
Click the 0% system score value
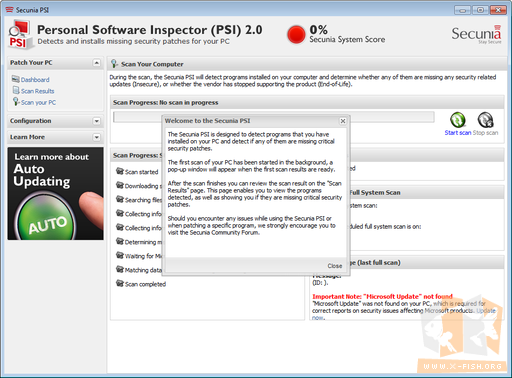(x=318, y=30)
